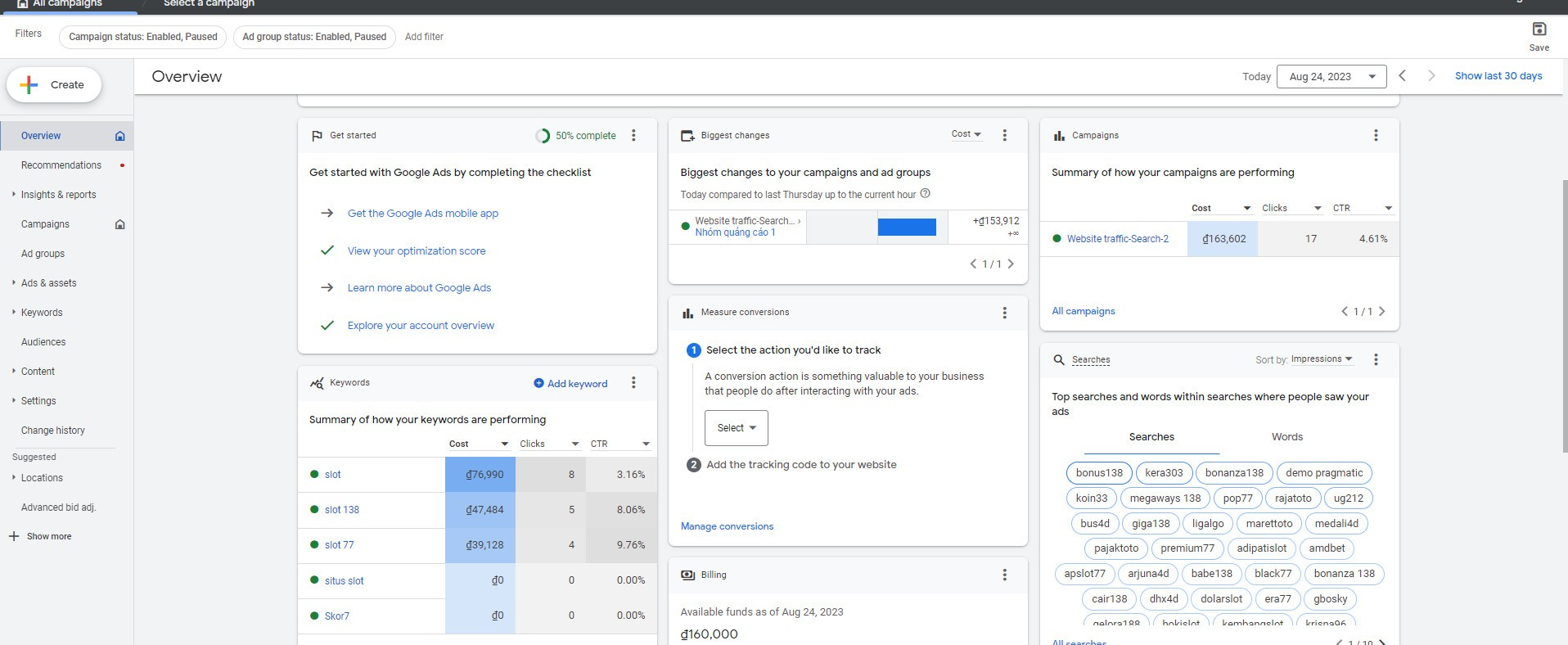The image size is (1568, 645).
Task: Open Campaigns card three-dot menu
Action: point(1376,136)
